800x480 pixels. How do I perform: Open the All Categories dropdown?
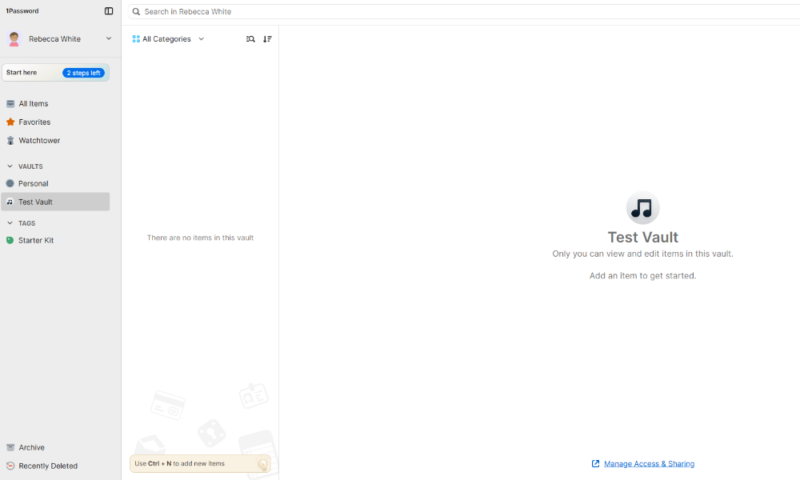[168, 39]
